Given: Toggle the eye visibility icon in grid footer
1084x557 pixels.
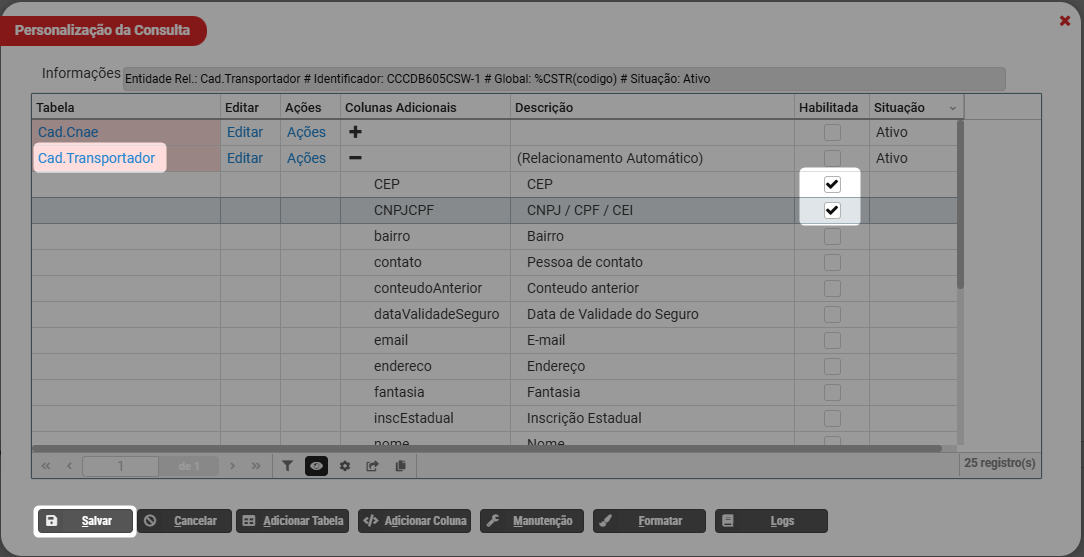Looking at the screenshot, I should coord(316,466).
